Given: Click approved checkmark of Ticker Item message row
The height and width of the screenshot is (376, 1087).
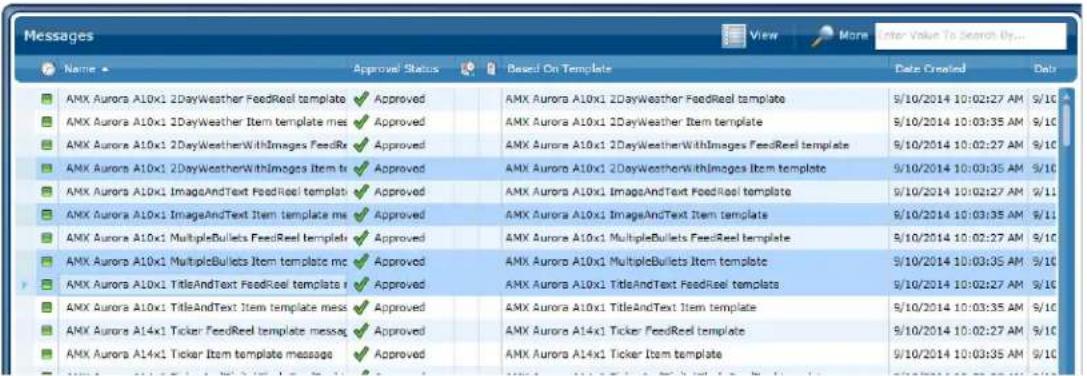Looking at the screenshot, I should point(360,354).
